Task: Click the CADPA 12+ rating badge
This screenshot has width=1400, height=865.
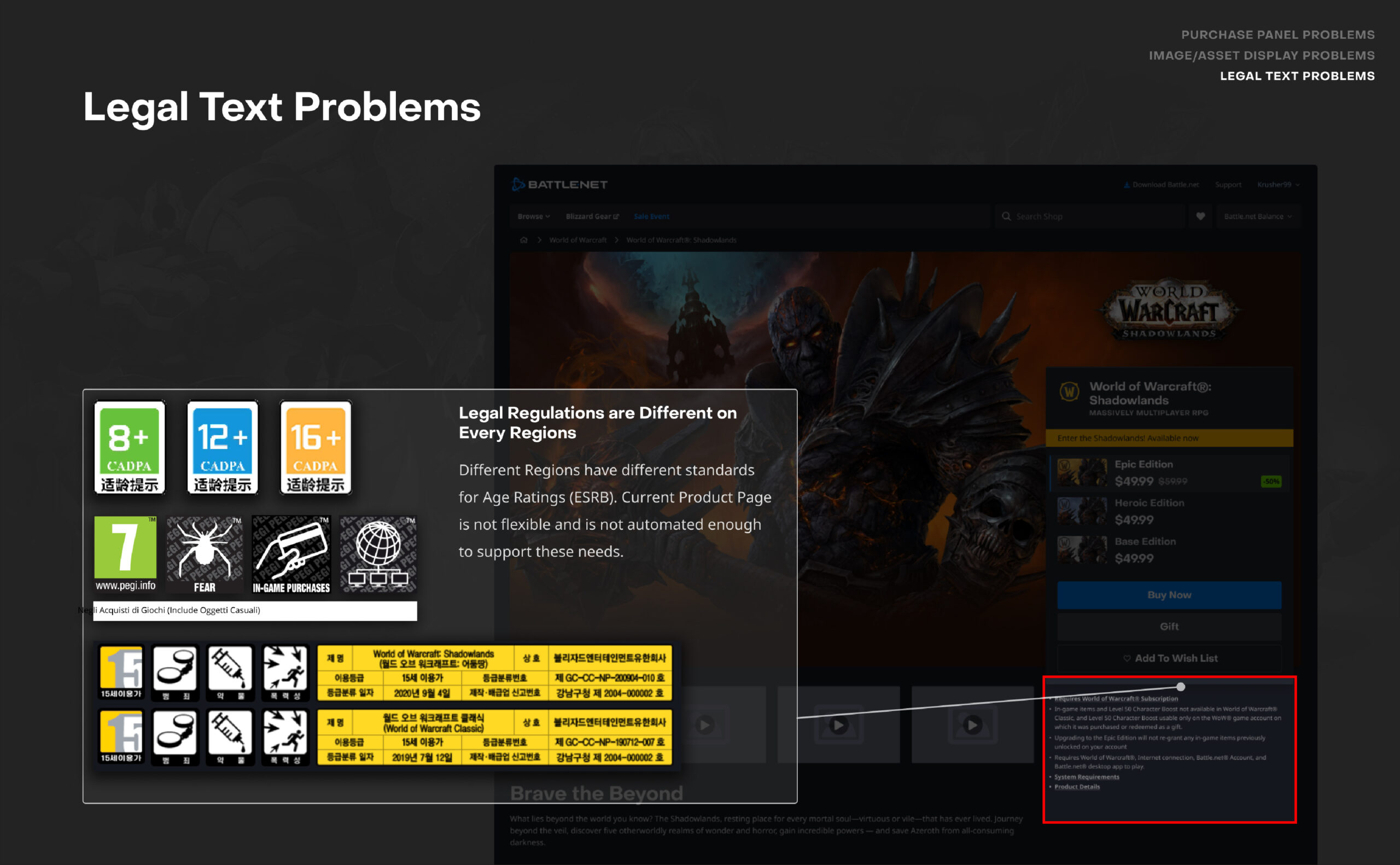Action: click(x=223, y=447)
